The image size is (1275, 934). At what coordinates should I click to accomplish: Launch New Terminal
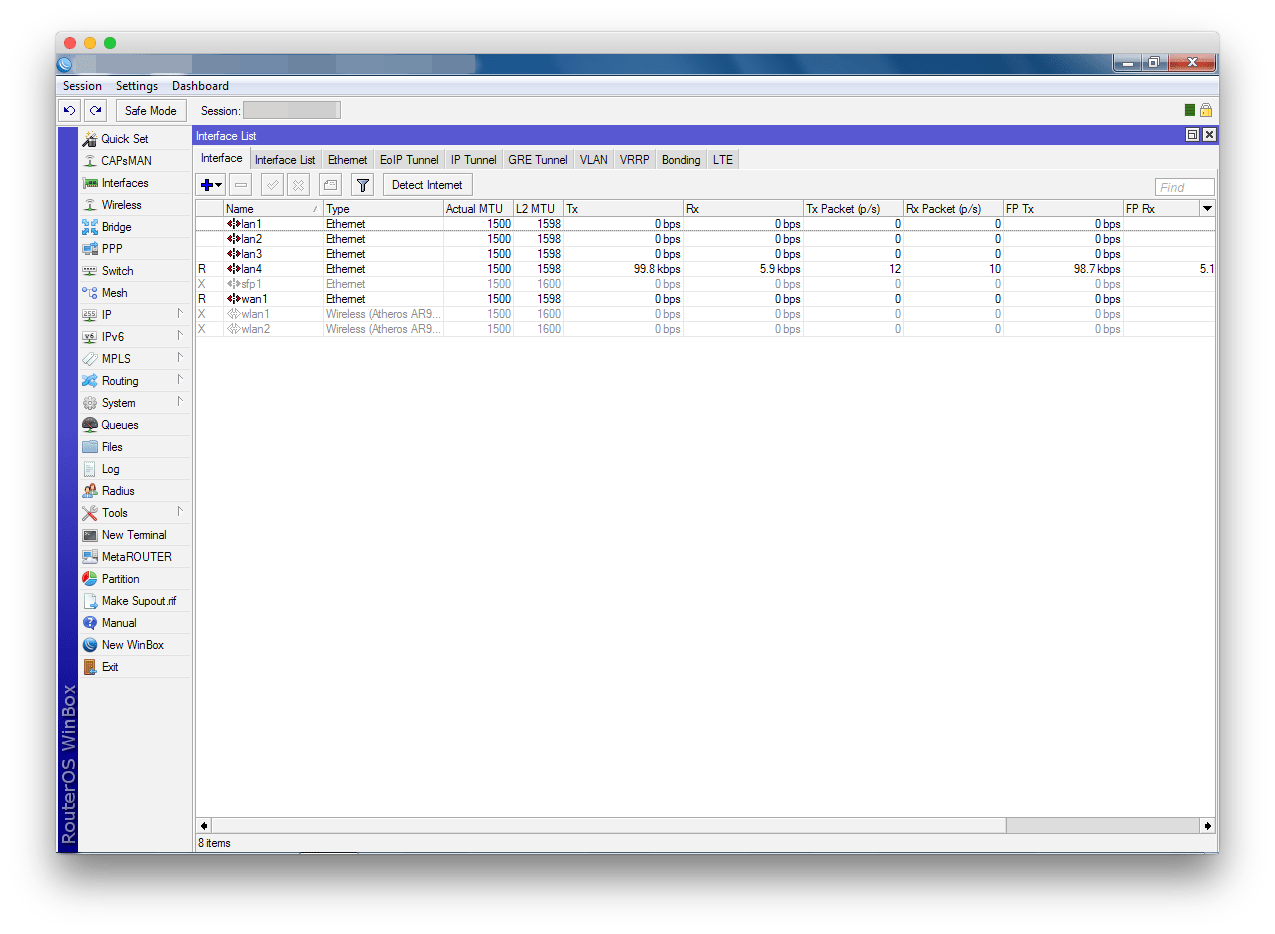[133, 535]
